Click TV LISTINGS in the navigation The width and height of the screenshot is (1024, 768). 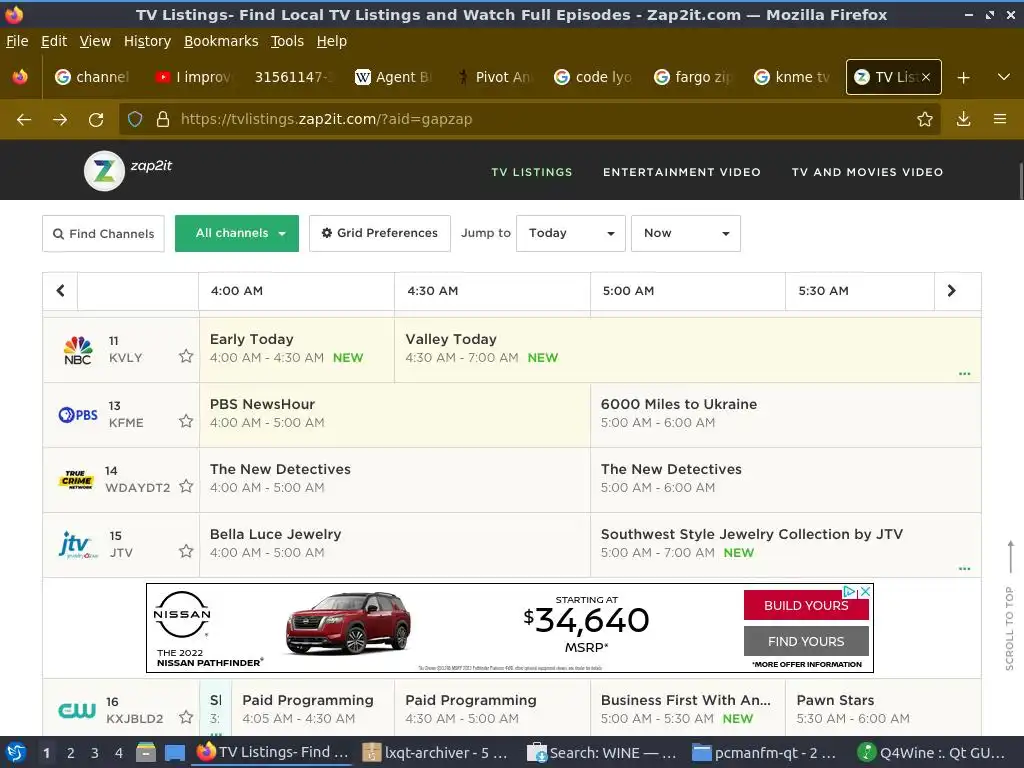(x=532, y=172)
